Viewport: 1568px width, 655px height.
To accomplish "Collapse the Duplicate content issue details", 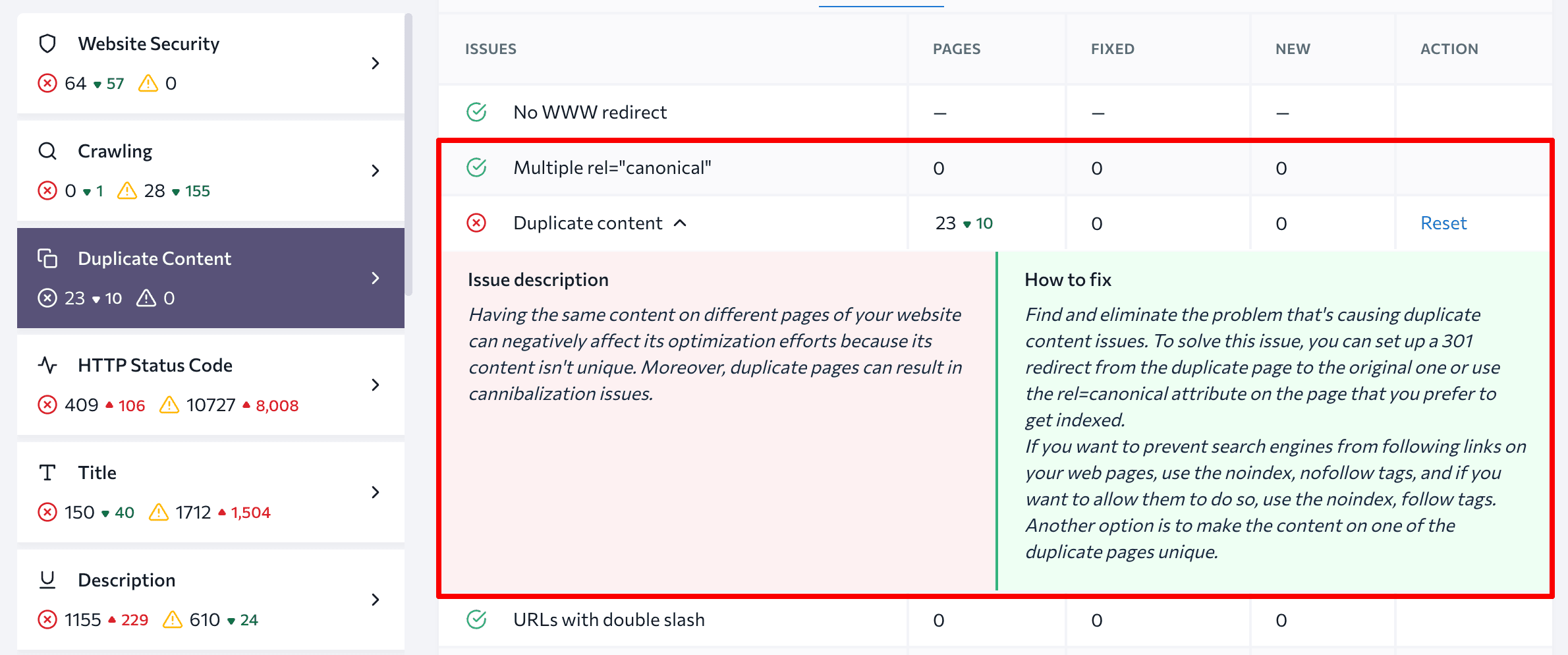I will (681, 223).
